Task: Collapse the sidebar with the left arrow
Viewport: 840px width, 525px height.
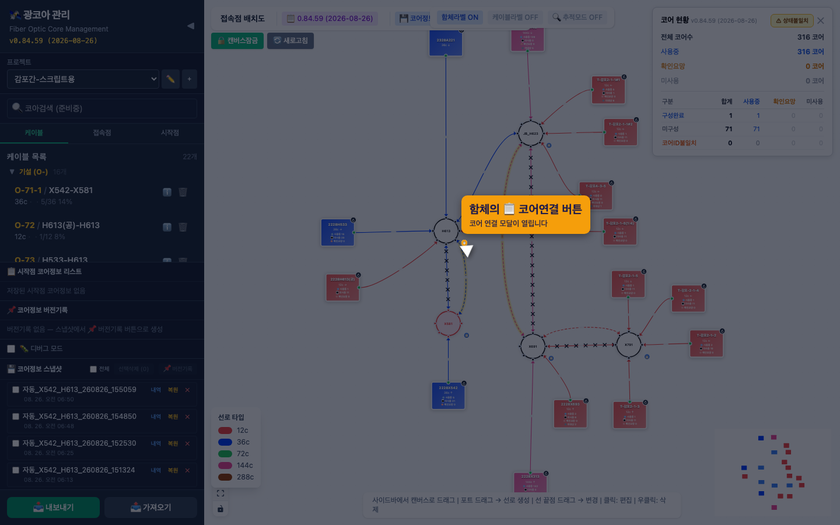Action: point(191,26)
